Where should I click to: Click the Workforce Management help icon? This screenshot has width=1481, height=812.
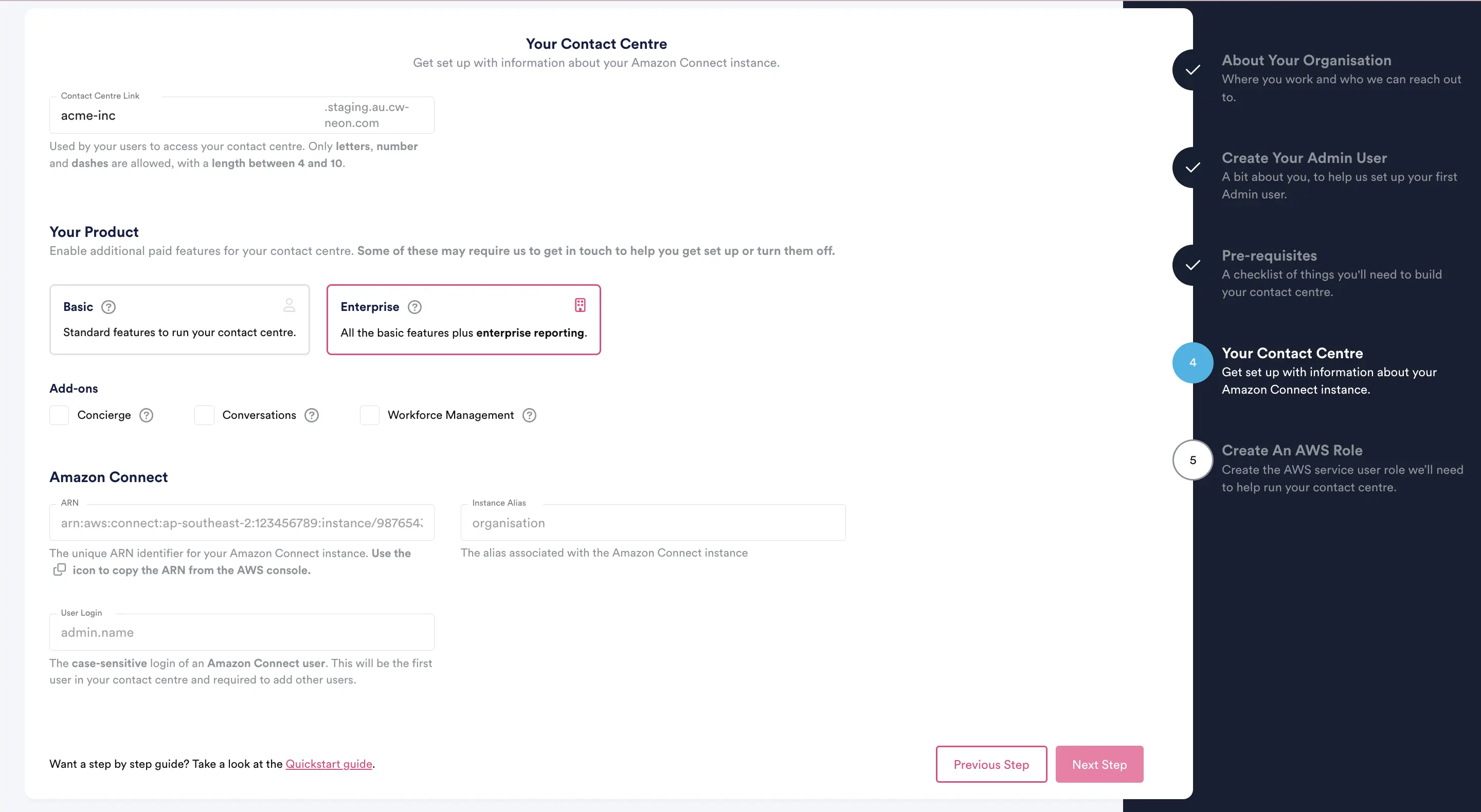click(529, 415)
